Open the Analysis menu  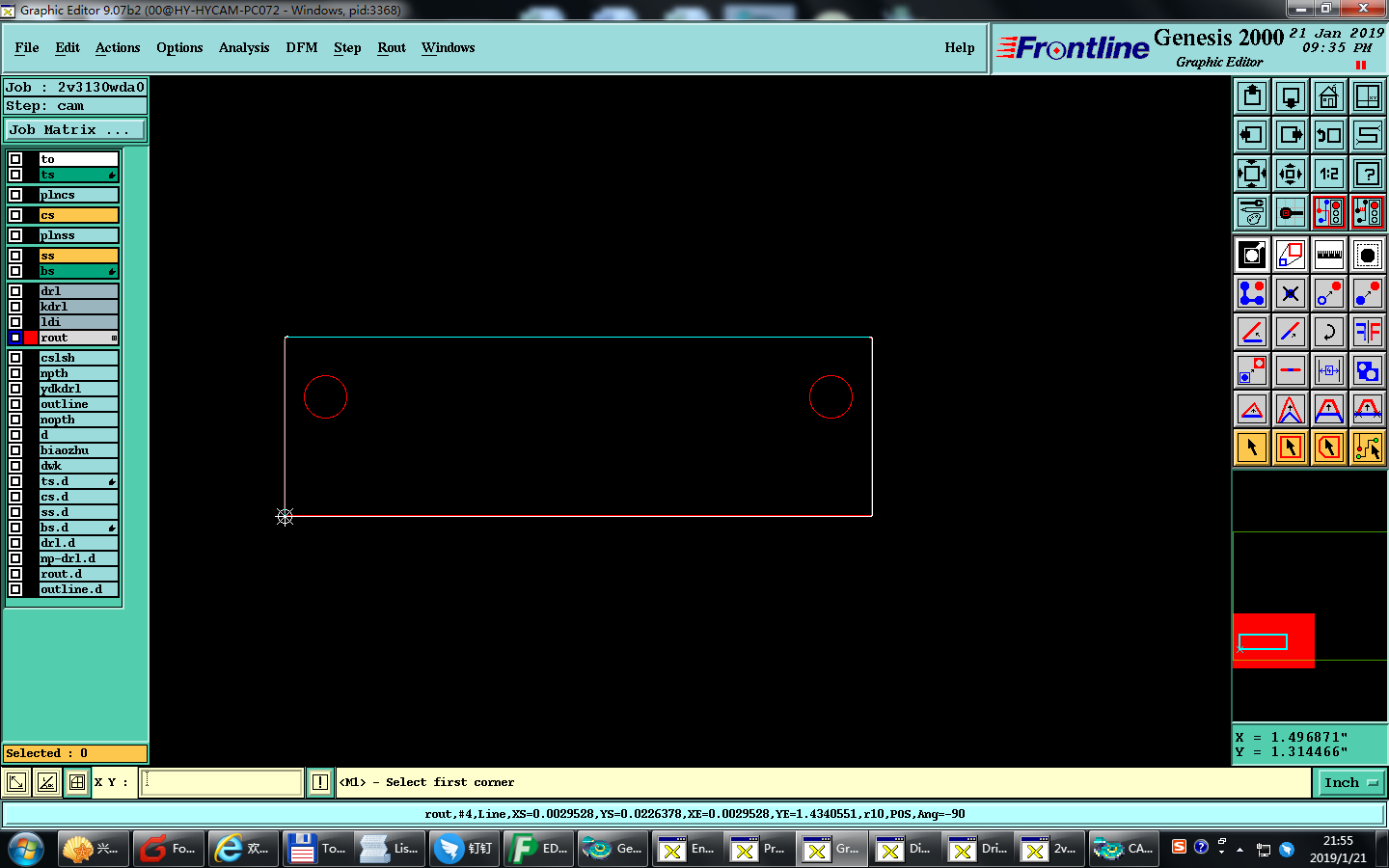pyautogui.click(x=244, y=47)
